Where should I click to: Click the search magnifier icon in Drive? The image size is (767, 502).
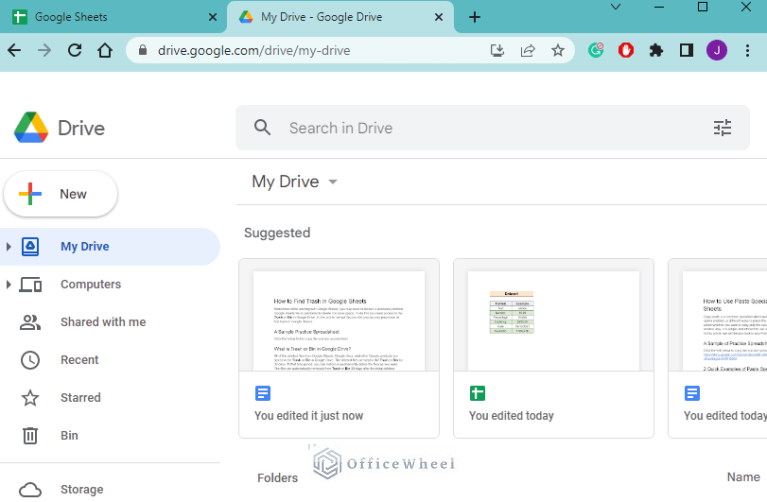tap(263, 128)
